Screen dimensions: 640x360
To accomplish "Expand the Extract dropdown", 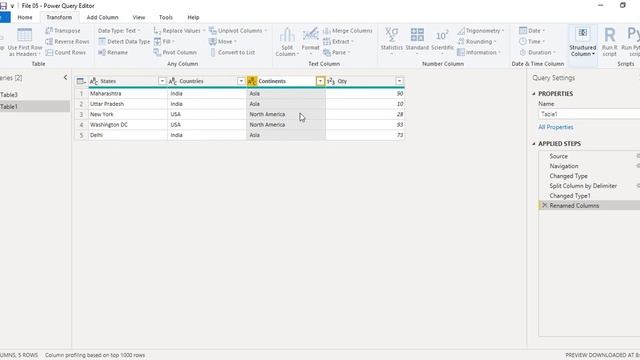I will coord(338,42).
